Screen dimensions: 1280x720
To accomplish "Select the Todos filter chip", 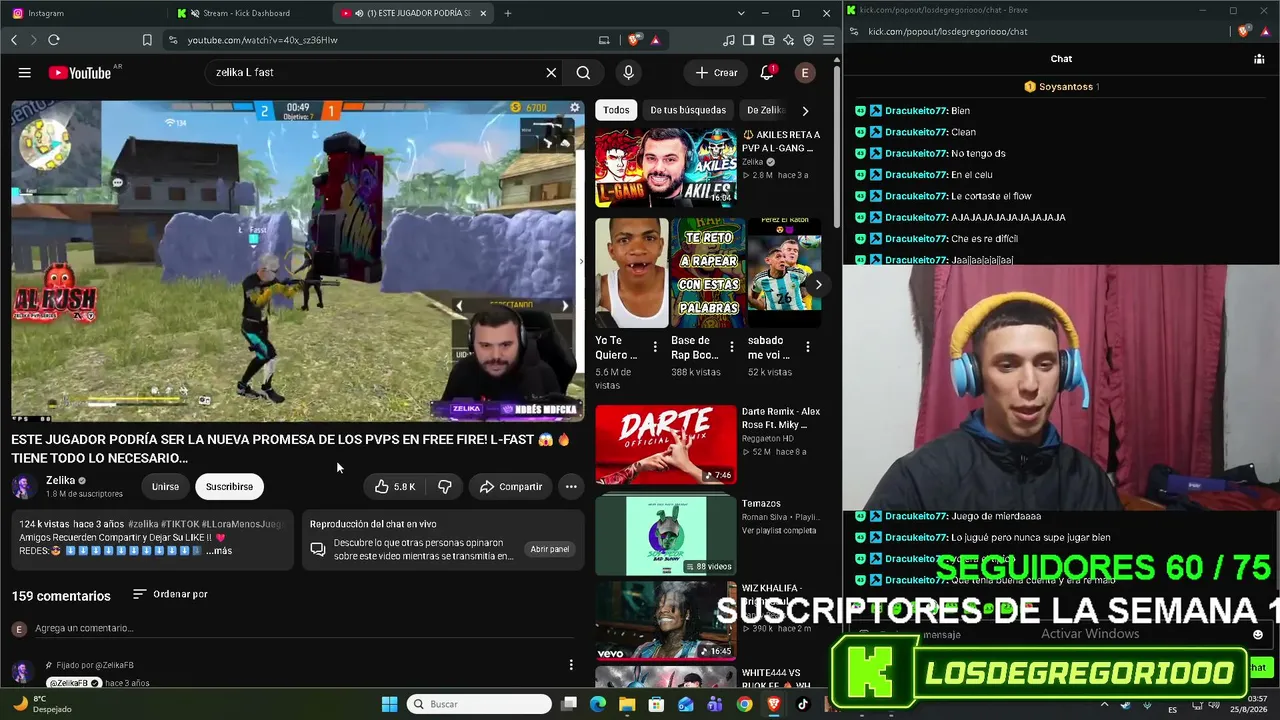I will pyautogui.click(x=616, y=110).
